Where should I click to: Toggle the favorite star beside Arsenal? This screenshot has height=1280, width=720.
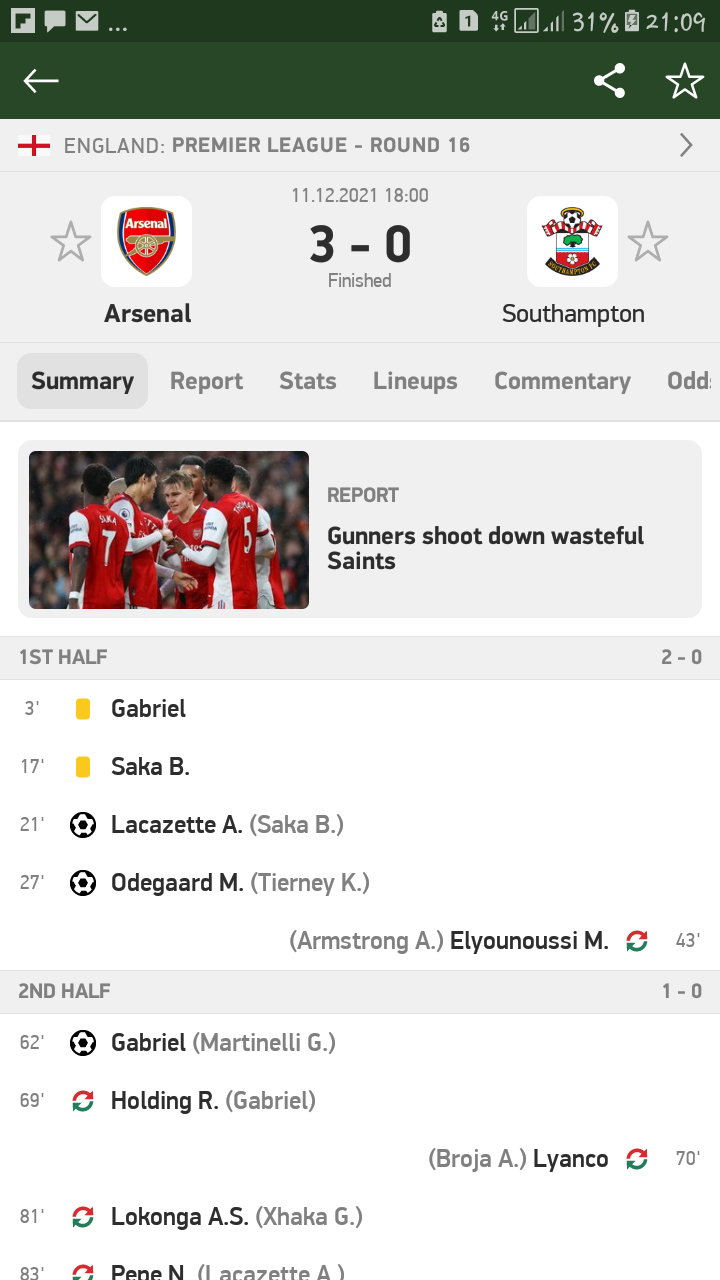pos(71,242)
